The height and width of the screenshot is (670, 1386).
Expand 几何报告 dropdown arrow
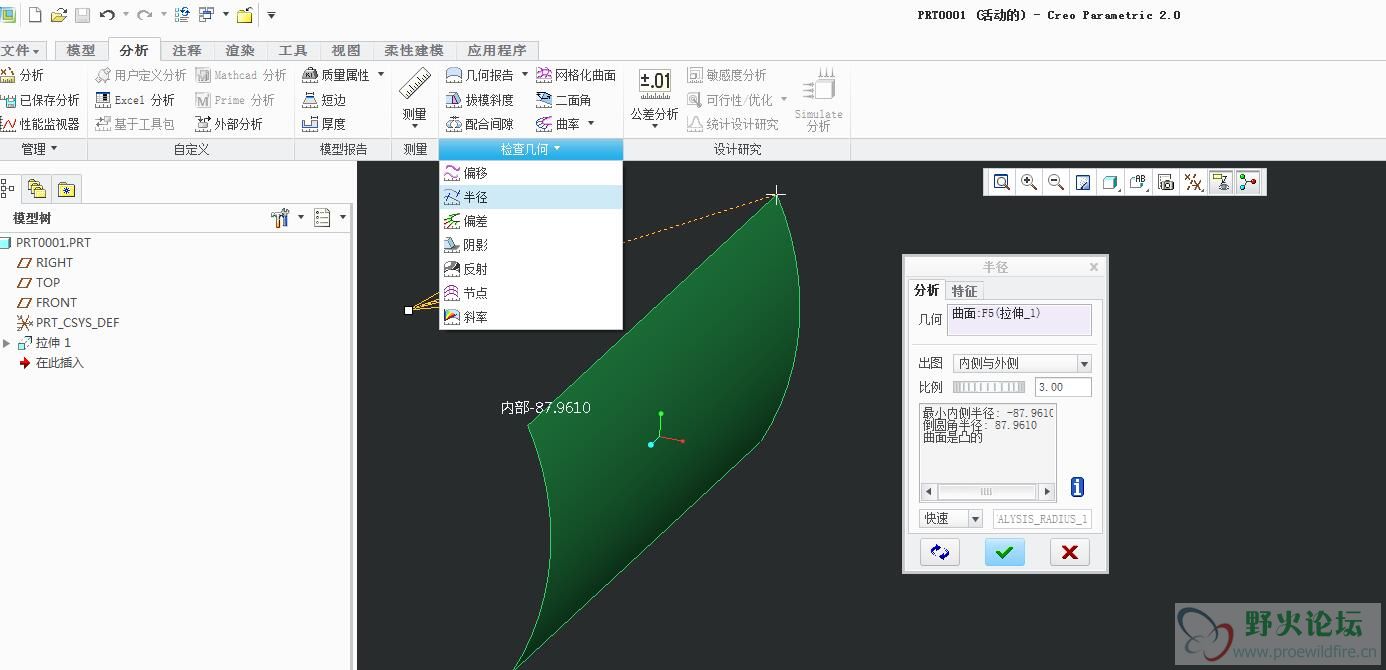(525, 75)
